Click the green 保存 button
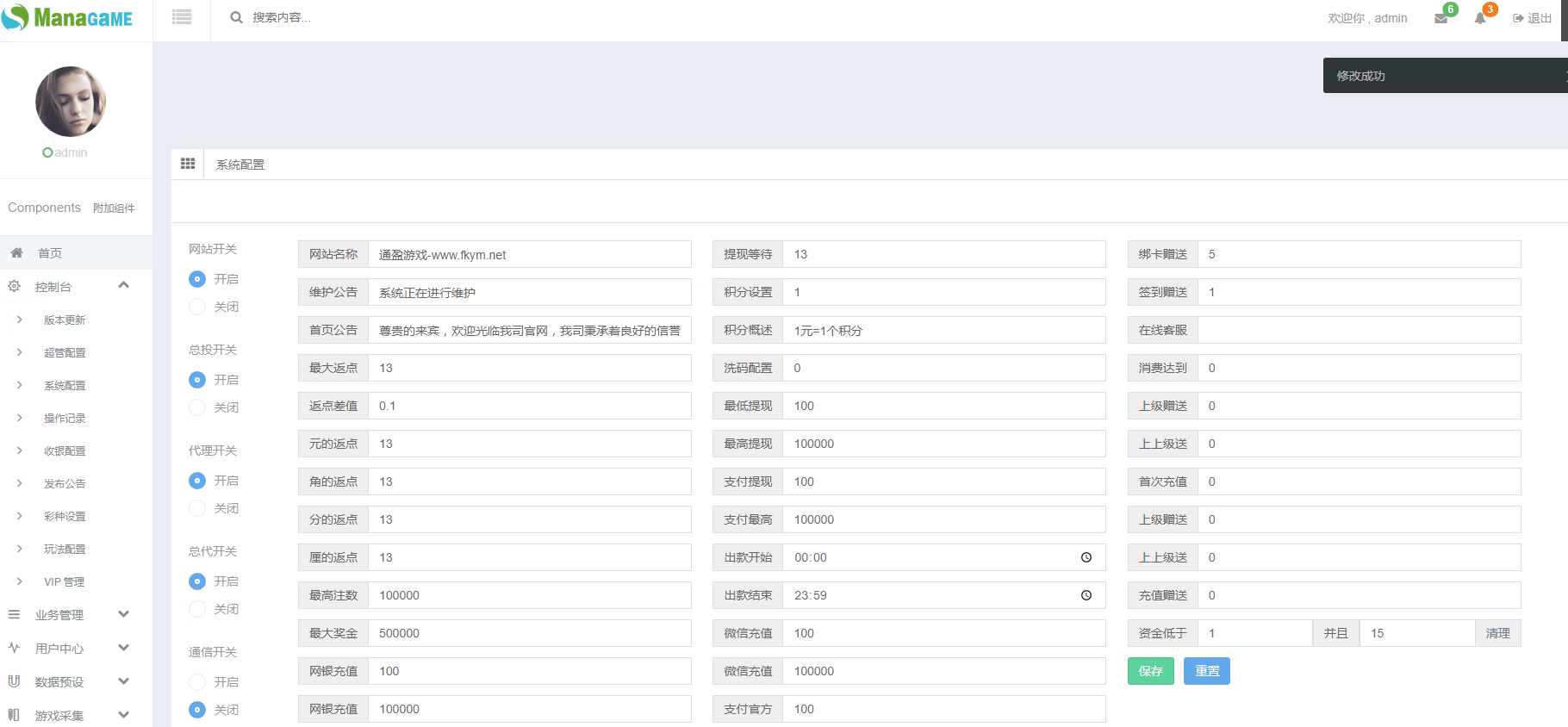This screenshot has width=1568, height=727. coord(1150,671)
